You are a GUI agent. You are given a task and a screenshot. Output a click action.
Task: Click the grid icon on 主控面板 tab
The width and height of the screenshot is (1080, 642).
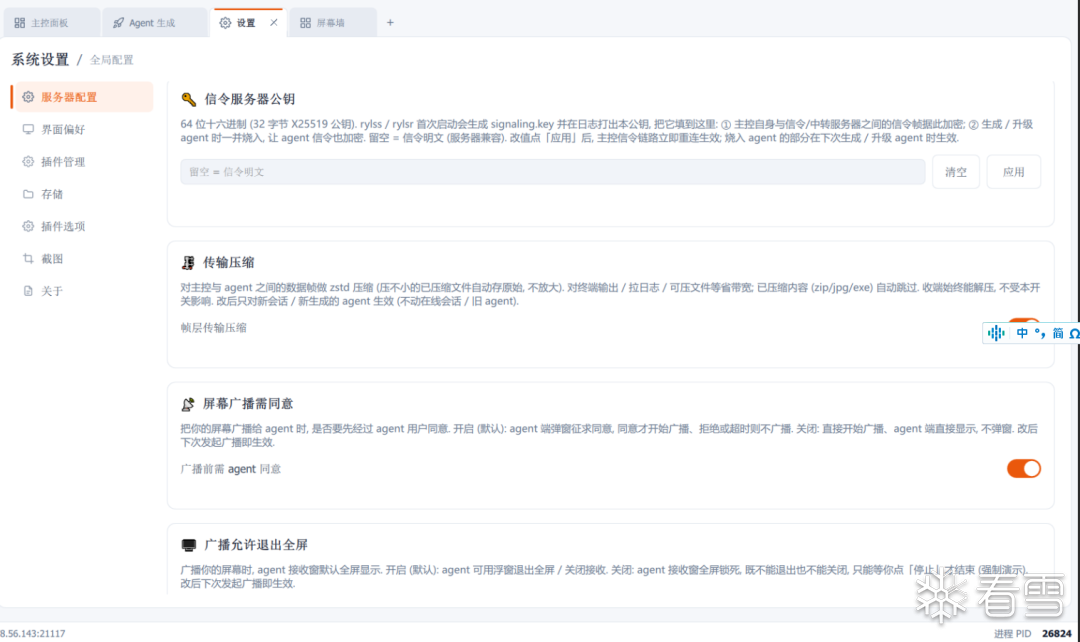point(20,23)
